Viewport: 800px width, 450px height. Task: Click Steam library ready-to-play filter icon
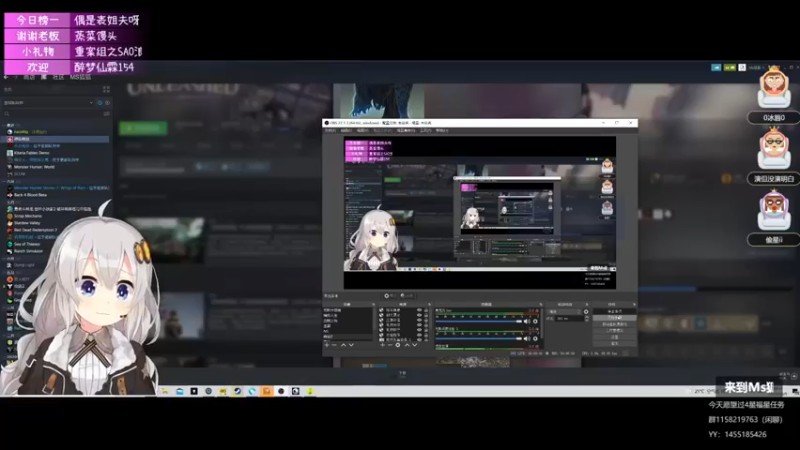107,103
